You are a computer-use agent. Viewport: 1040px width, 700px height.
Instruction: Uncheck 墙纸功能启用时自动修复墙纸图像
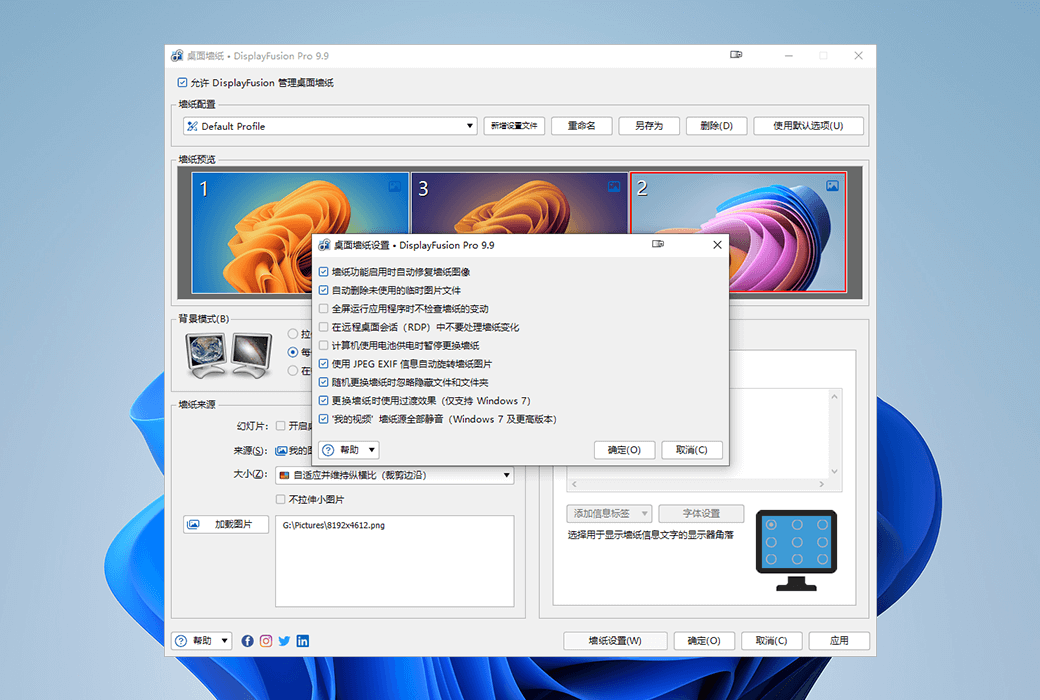click(324, 272)
